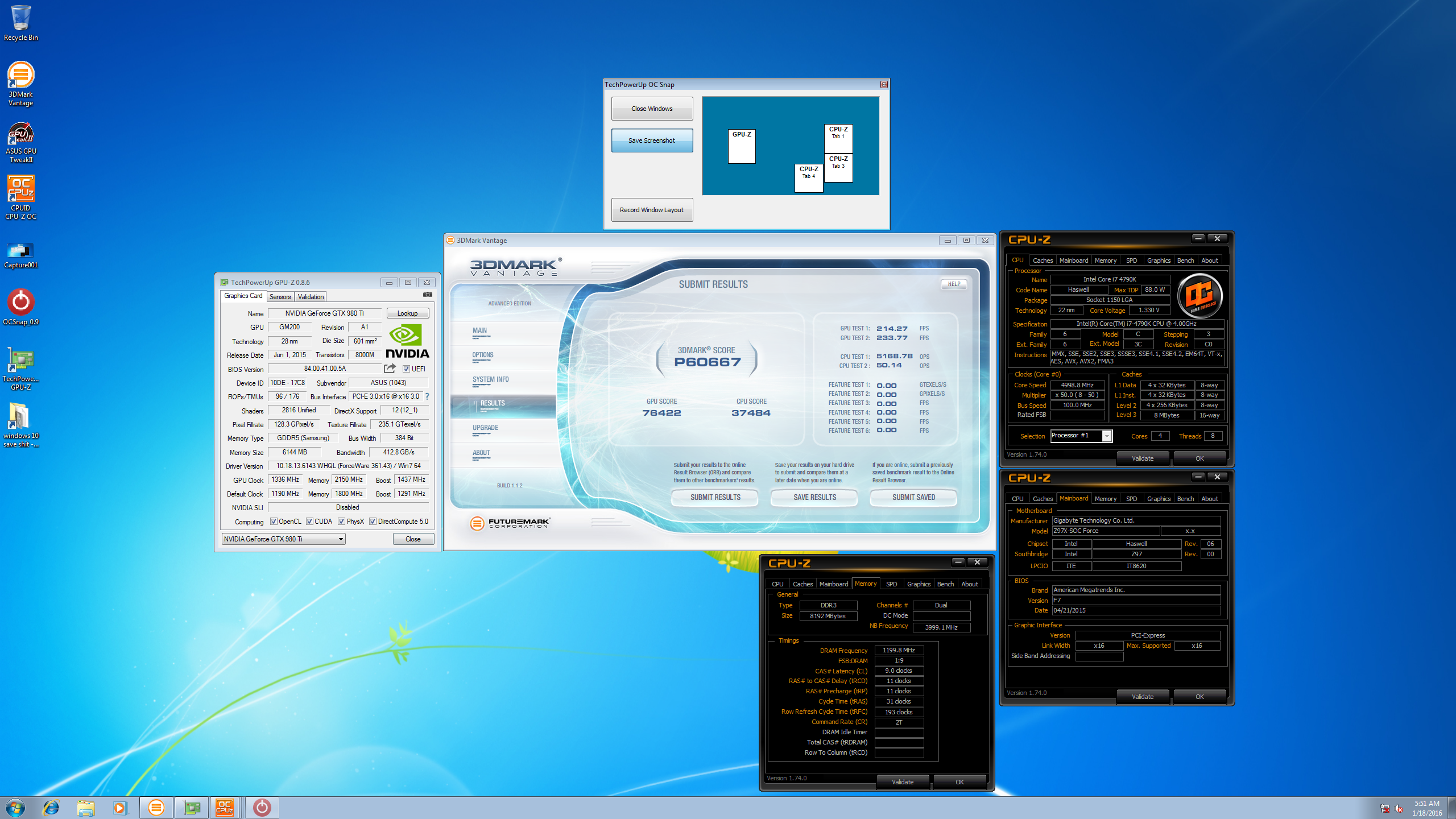Open 3DMark Vantage desktop shortcut
This screenshot has width=1456, height=819.
pyautogui.click(x=20, y=84)
